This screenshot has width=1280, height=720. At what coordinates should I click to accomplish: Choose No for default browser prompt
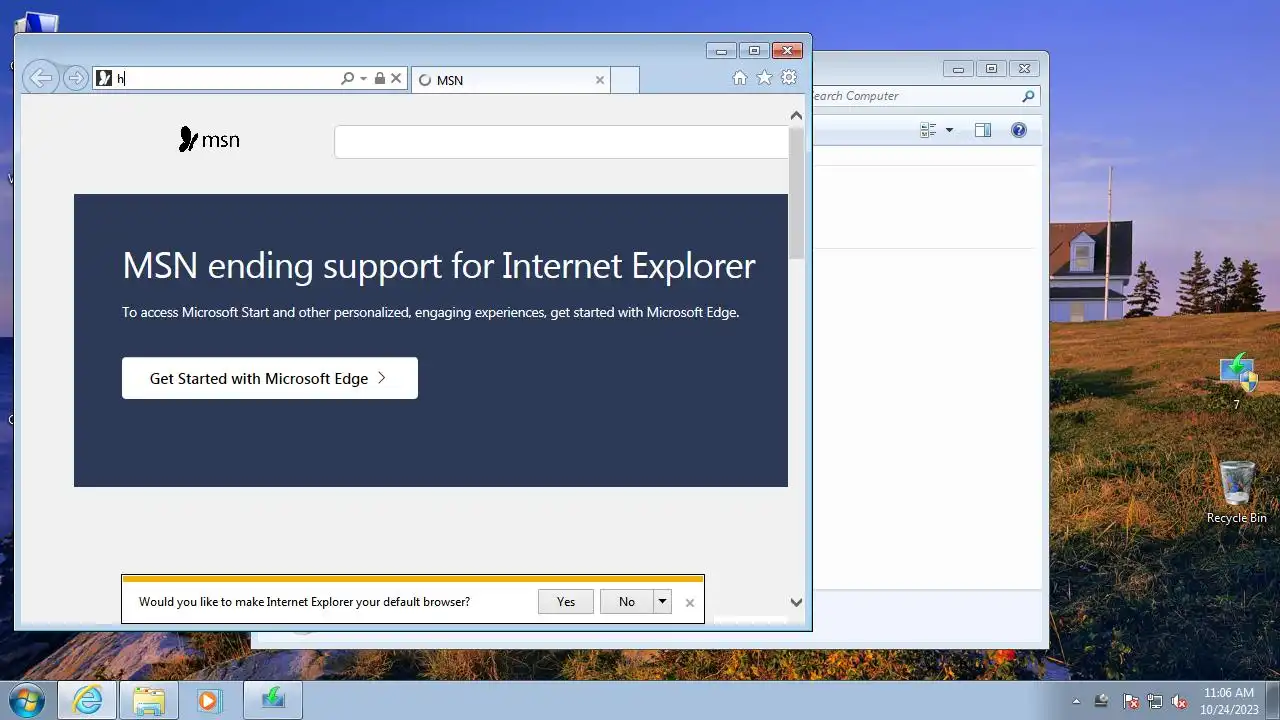pos(626,601)
